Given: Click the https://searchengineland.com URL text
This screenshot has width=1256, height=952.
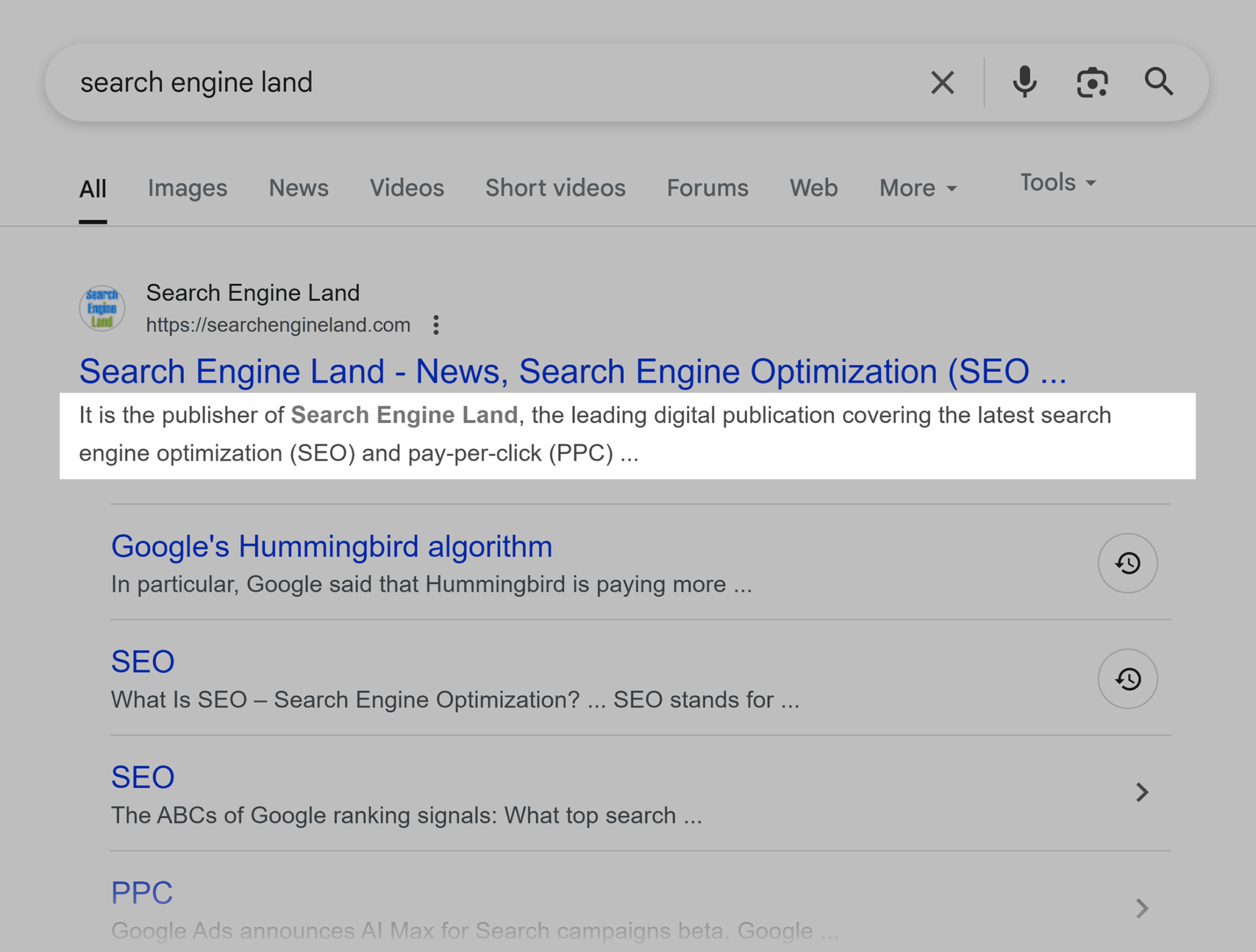Looking at the screenshot, I should click(278, 324).
